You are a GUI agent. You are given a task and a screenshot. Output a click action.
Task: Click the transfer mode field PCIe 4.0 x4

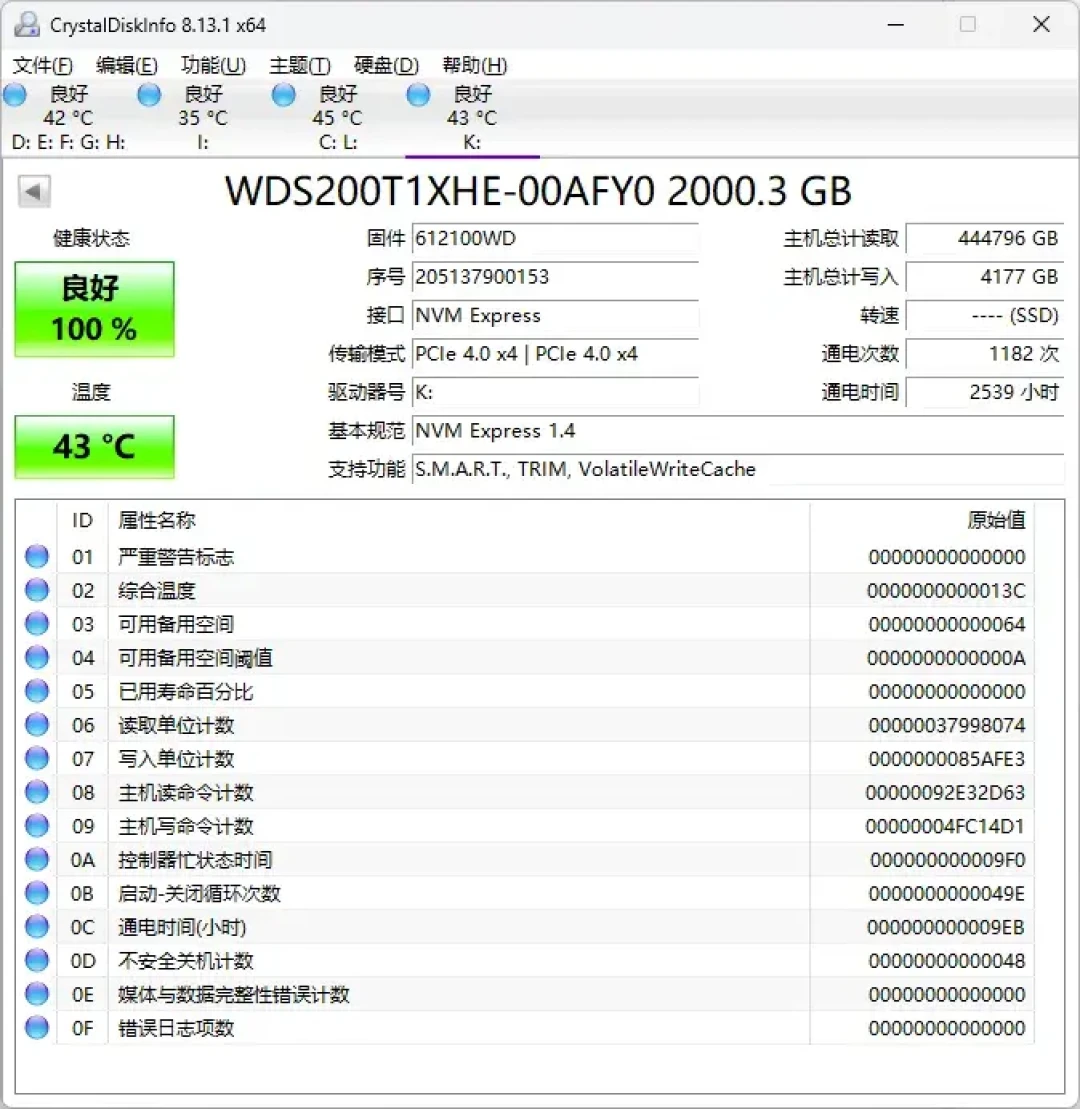coord(555,354)
